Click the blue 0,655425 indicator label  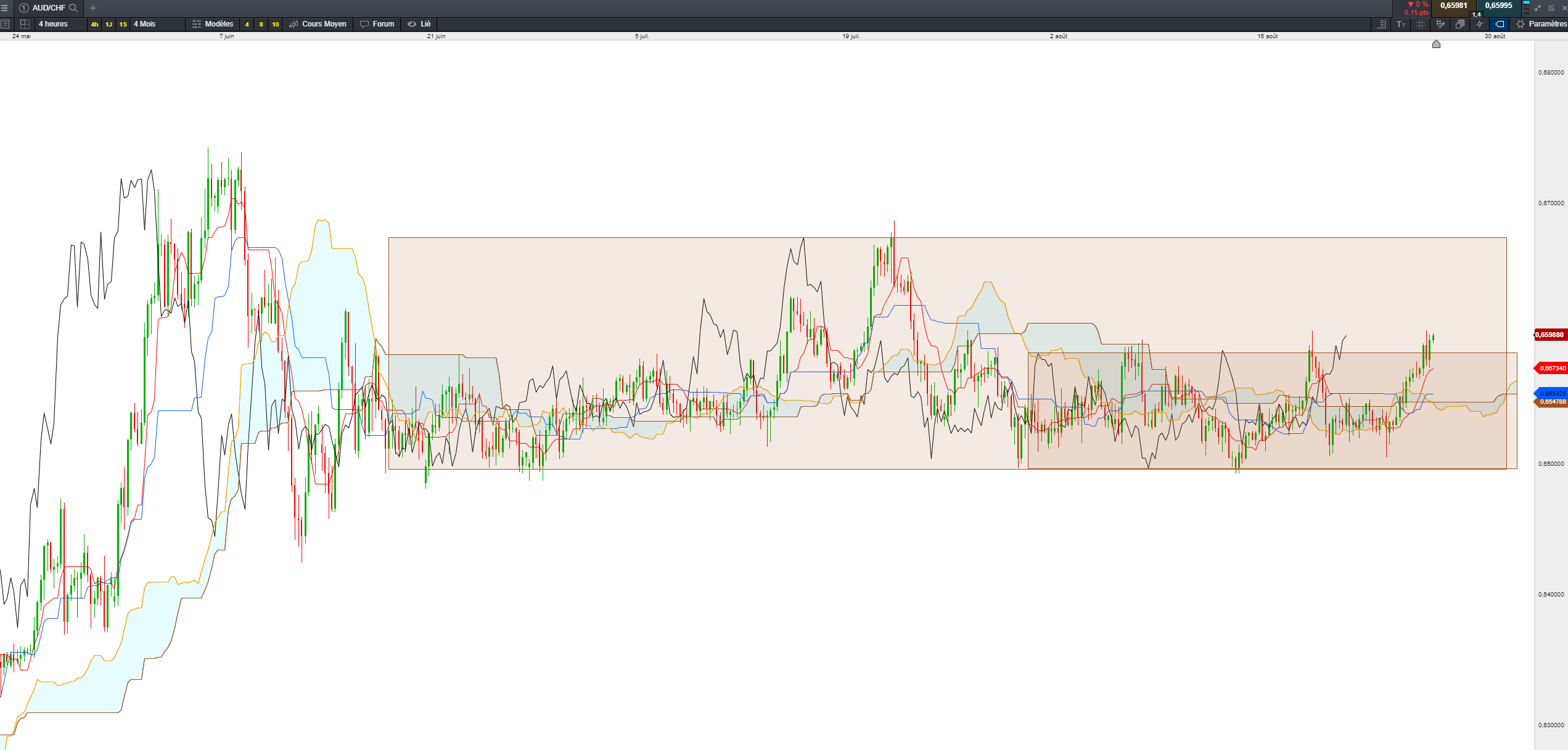click(1550, 393)
